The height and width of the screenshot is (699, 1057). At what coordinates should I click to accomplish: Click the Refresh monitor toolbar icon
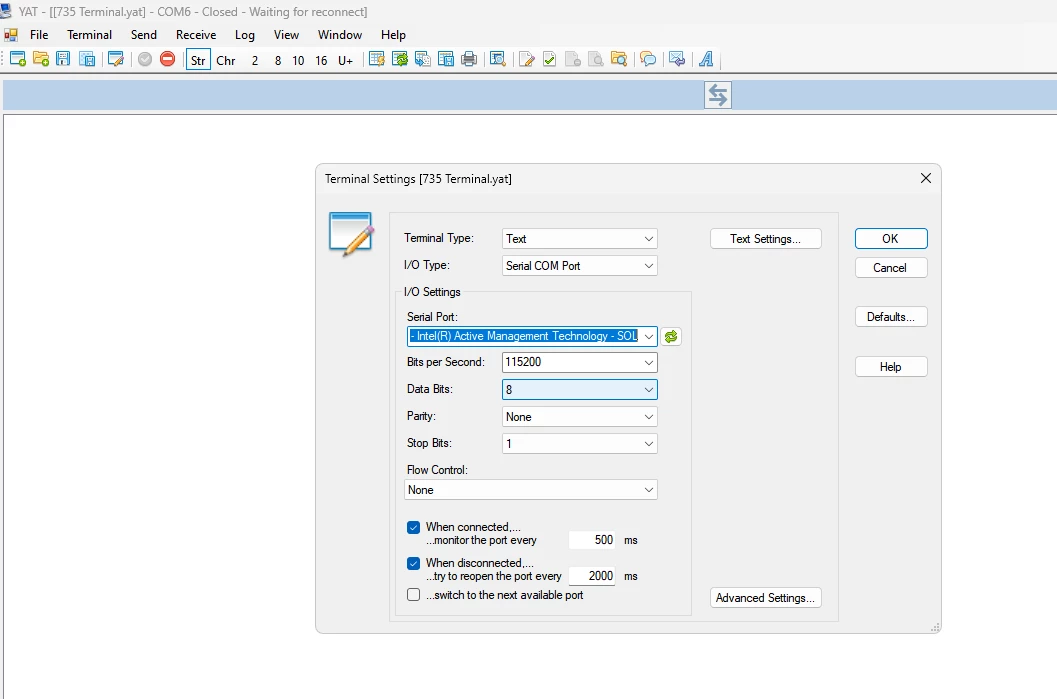click(x=400, y=59)
